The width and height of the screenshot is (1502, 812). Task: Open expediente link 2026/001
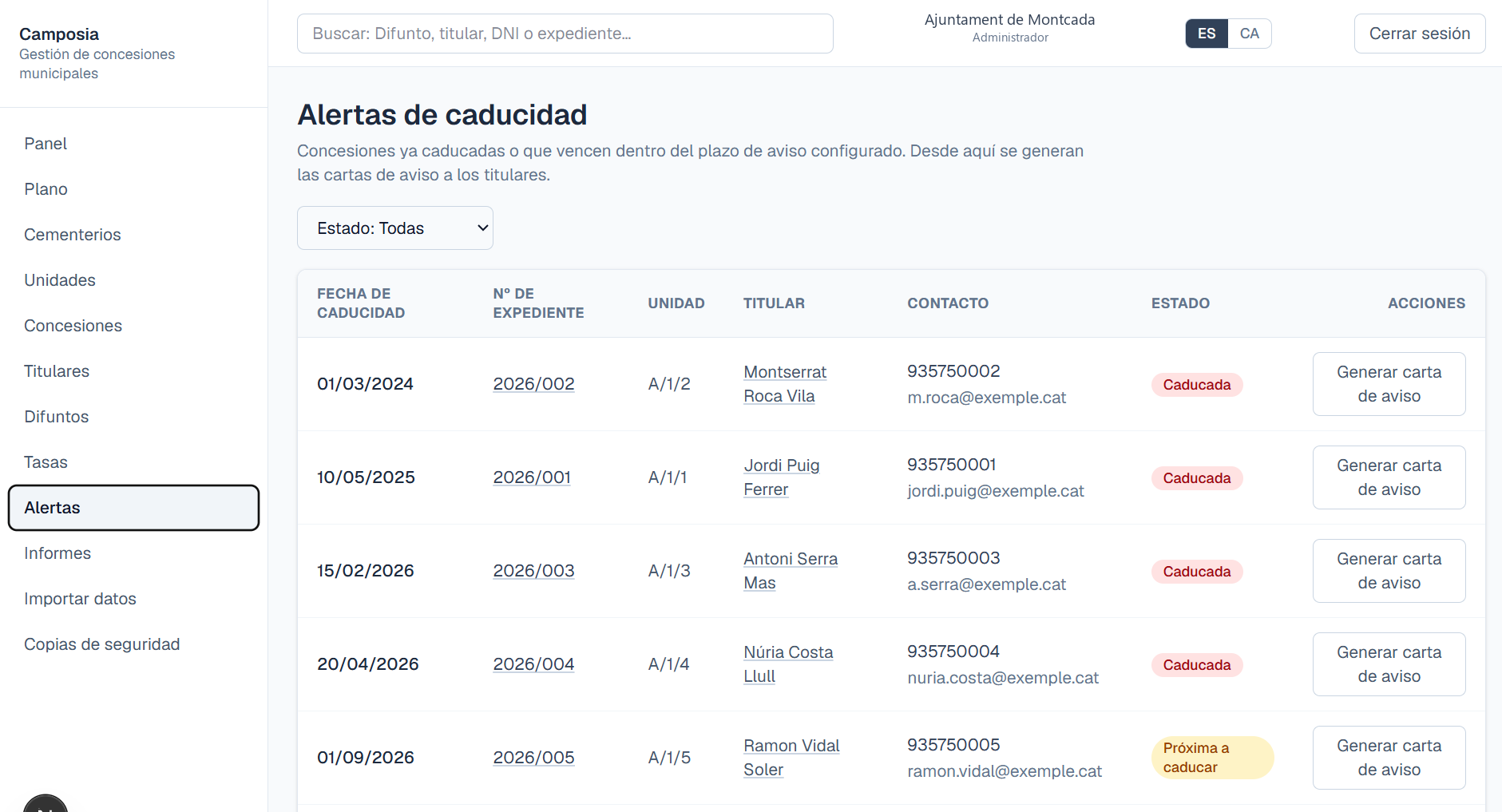pos(532,477)
